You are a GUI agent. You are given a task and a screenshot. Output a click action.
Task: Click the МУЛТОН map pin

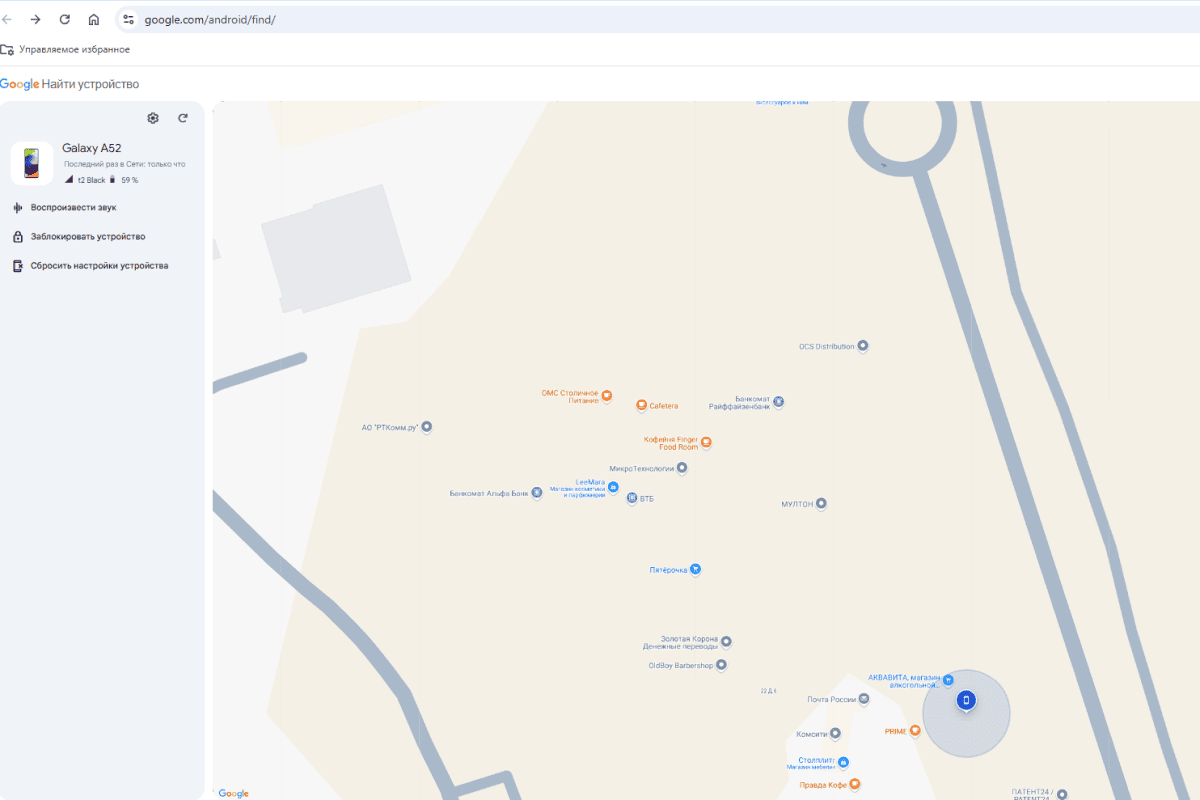[x=822, y=504]
